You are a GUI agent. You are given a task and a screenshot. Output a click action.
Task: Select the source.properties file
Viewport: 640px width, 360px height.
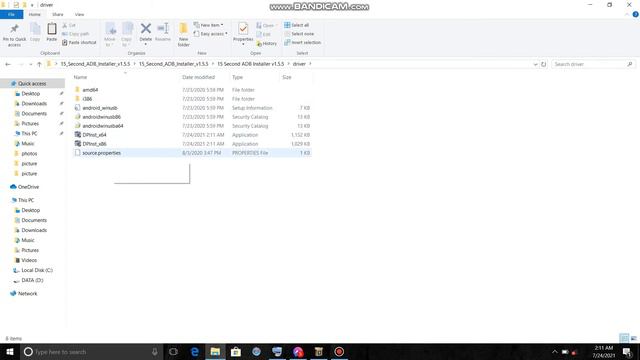(x=102, y=153)
